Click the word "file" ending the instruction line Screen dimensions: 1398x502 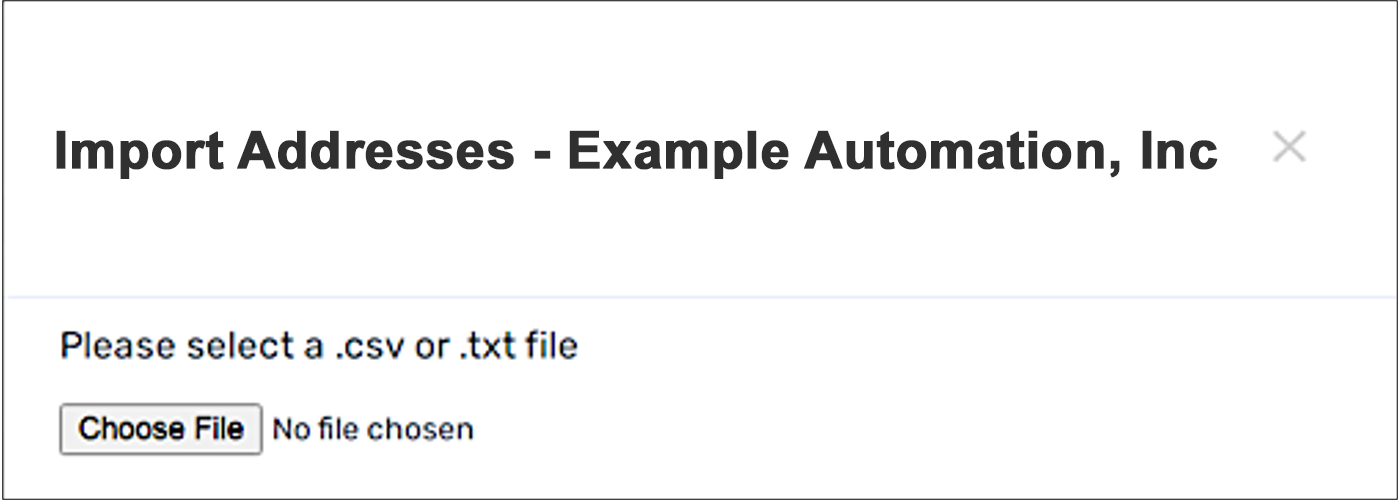[x=553, y=347]
